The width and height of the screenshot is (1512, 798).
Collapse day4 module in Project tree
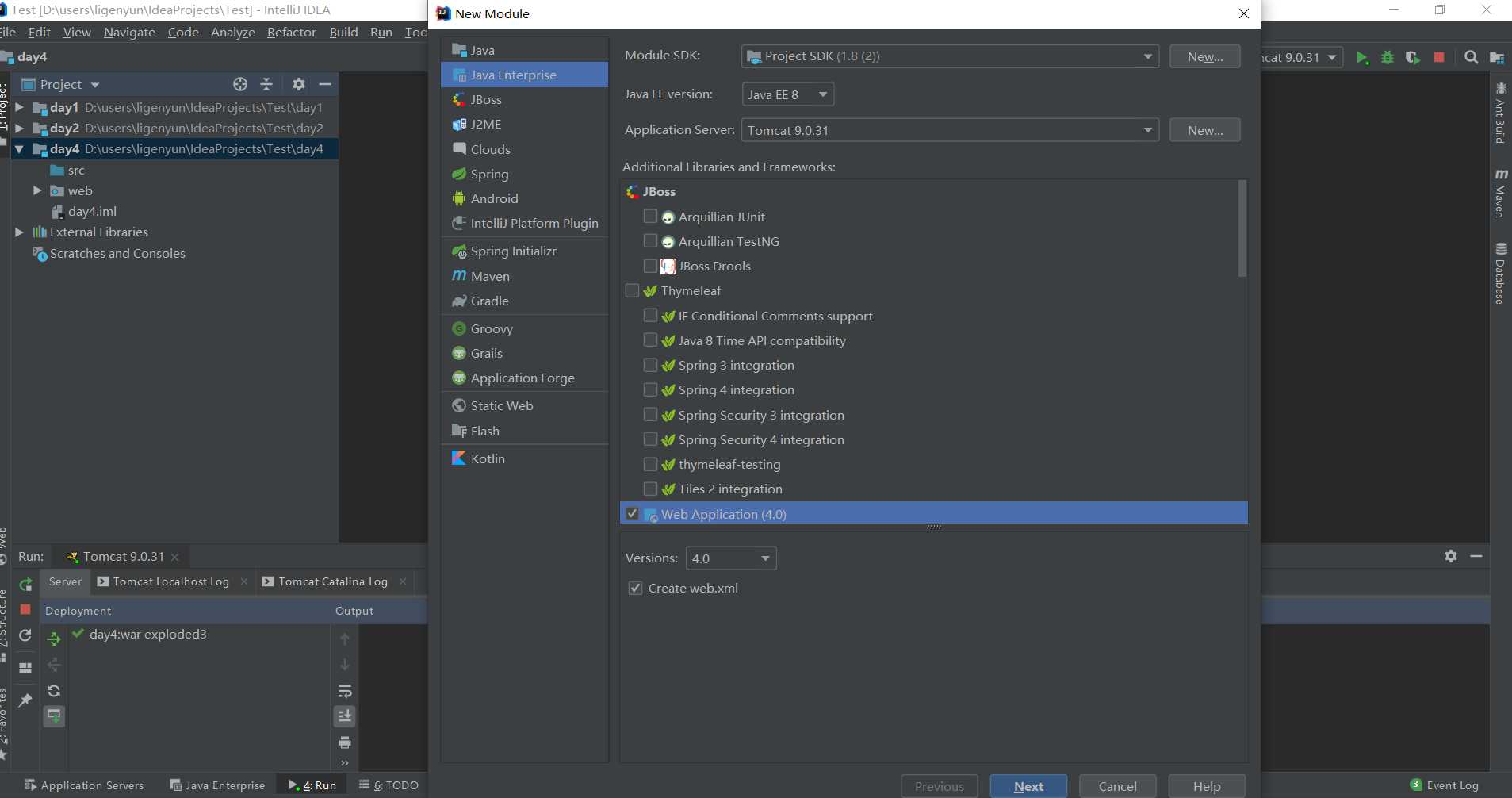pos(19,148)
